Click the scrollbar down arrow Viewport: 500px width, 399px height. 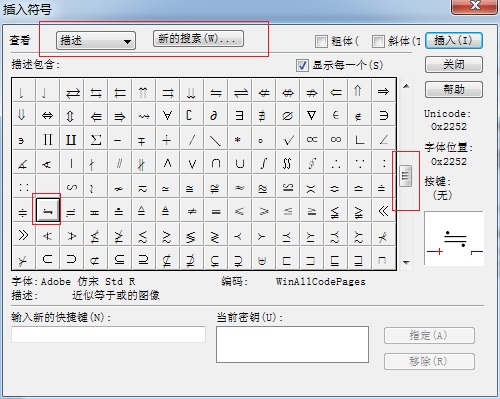coord(406,262)
